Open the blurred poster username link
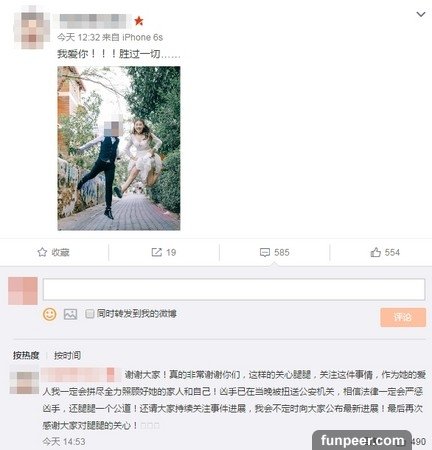Image resolution: width=432 pixels, height=450 pixels. (x=93, y=21)
